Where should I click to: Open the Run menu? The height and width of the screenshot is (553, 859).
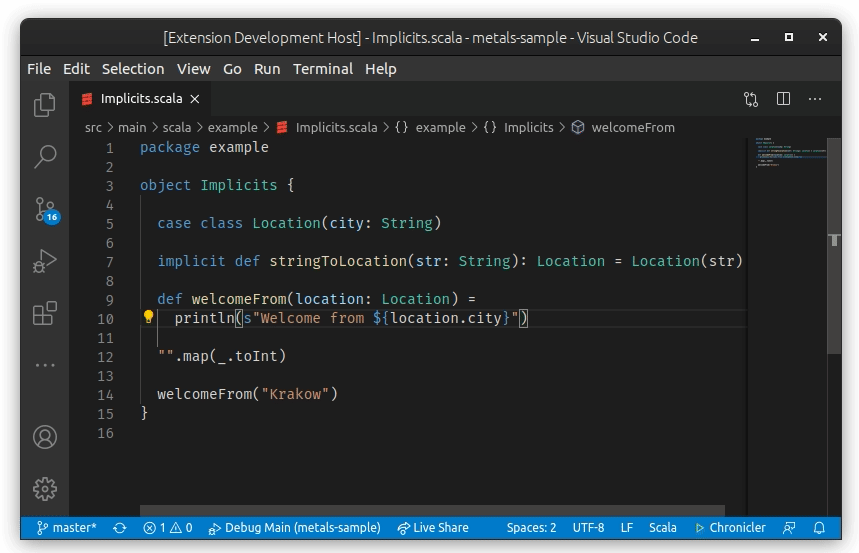click(267, 69)
